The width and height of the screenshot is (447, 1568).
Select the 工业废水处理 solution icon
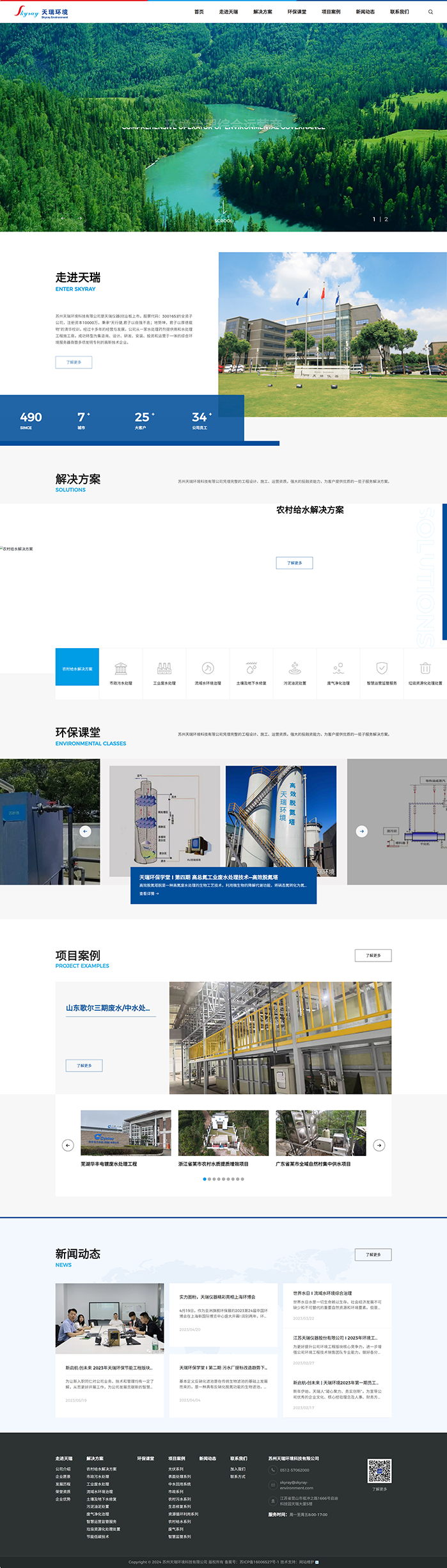coord(164,669)
